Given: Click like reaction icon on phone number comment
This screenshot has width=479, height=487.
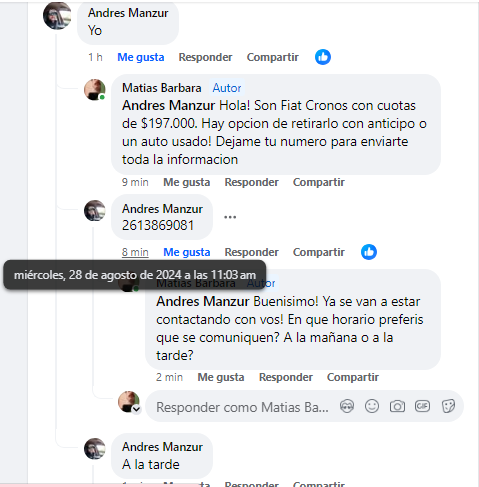Looking at the screenshot, I should pos(369,252).
